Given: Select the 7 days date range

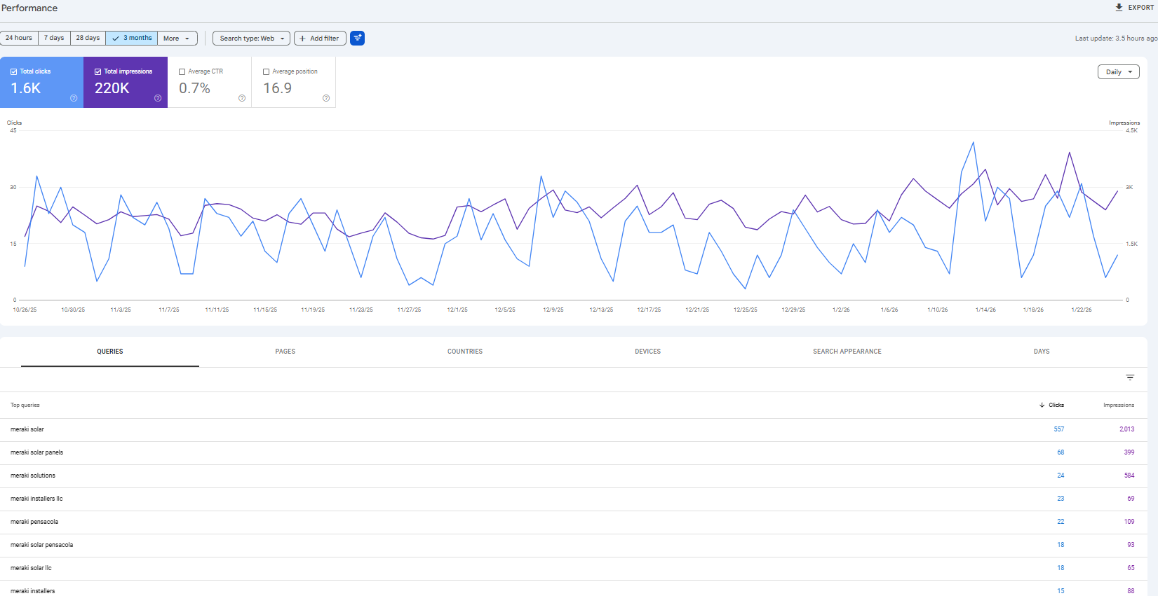Looking at the screenshot, I should click(x=53, y=38).
